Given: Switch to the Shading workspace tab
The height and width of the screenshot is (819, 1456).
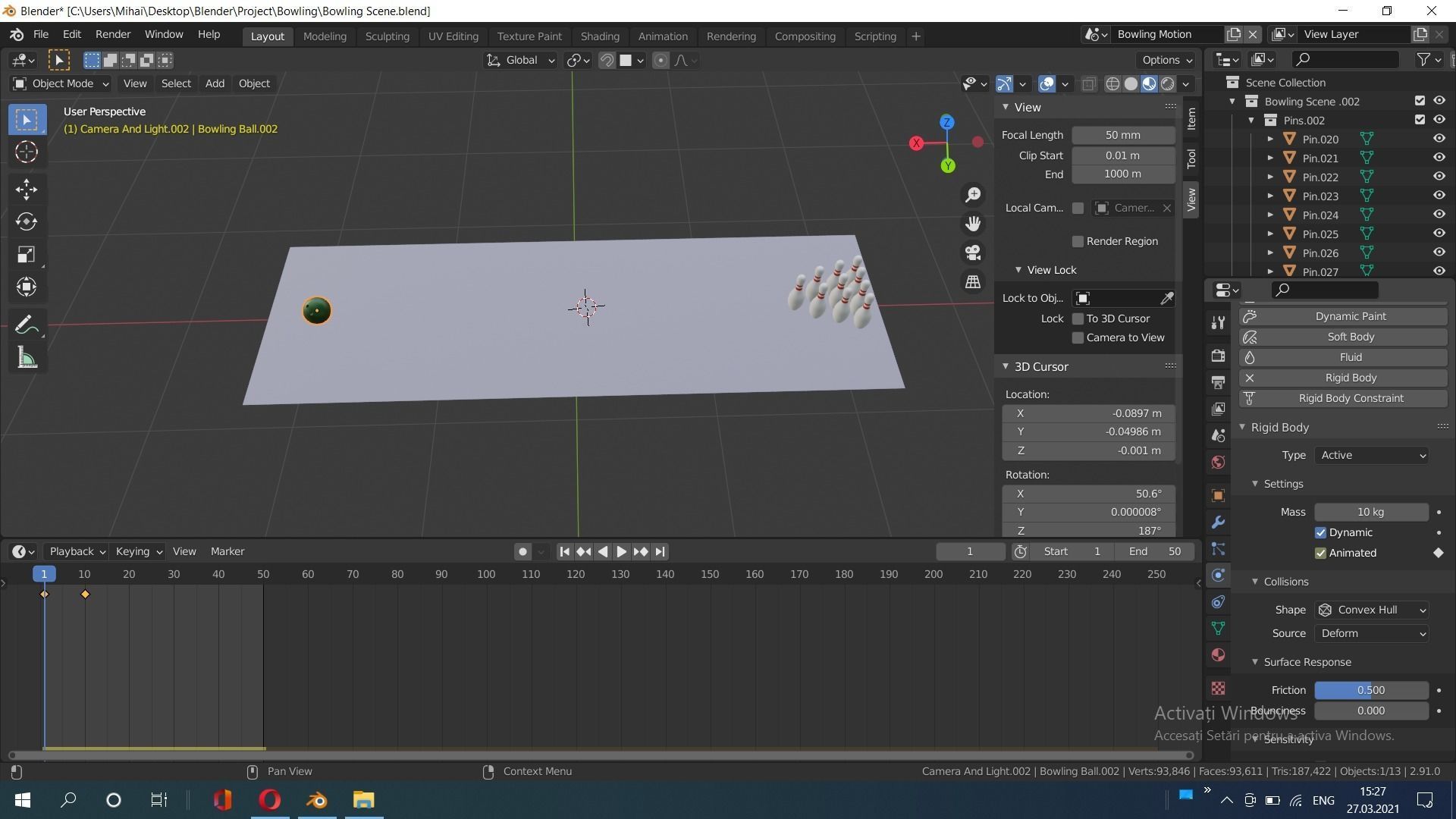Looking at the screenshot, I should (x=599, y=36).
